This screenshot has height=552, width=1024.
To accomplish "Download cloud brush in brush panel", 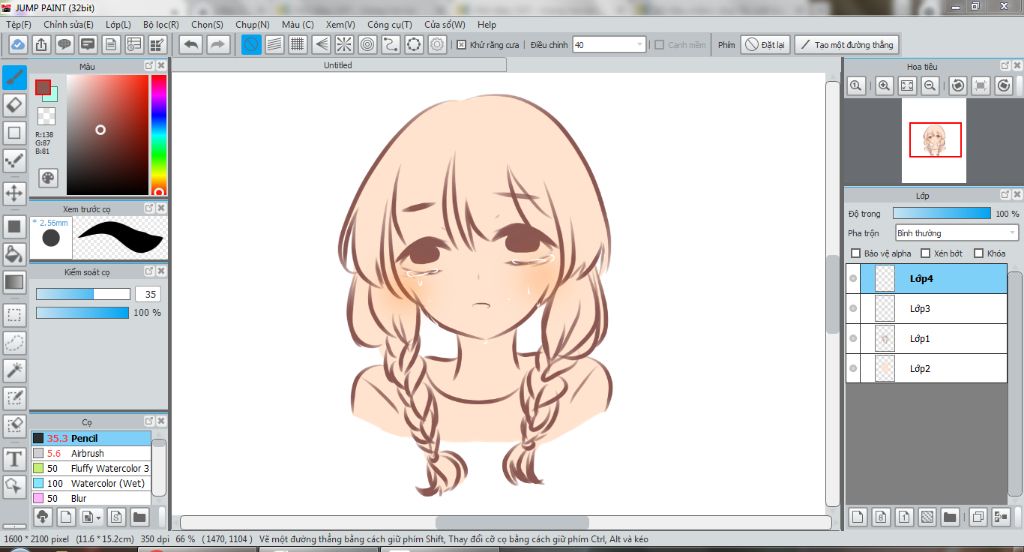I will point(42,517).
